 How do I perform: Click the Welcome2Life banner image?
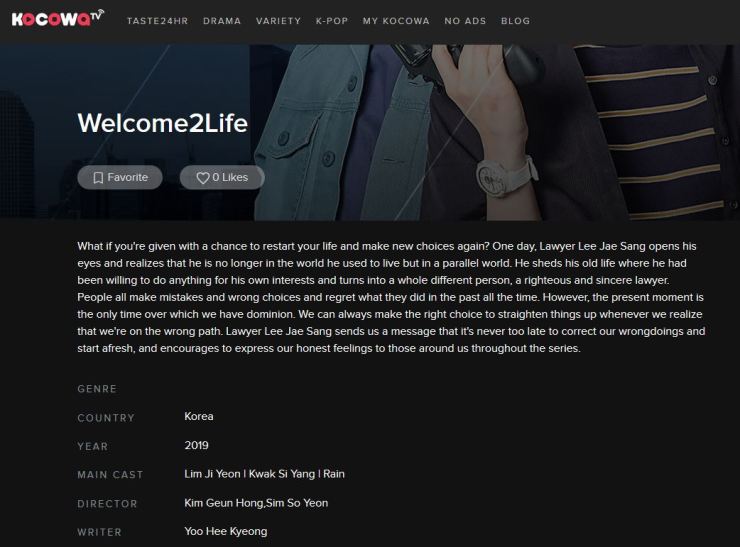pyautogui.click(x=370, y=132)
